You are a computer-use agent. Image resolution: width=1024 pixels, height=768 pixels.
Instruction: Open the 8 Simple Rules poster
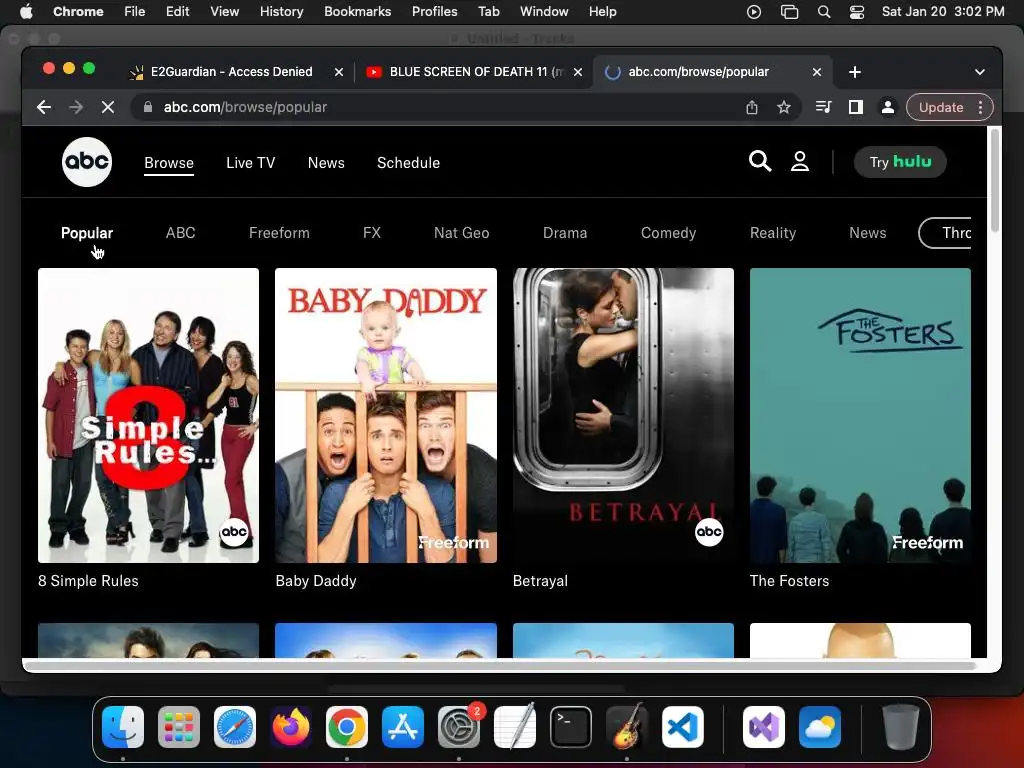148,415
